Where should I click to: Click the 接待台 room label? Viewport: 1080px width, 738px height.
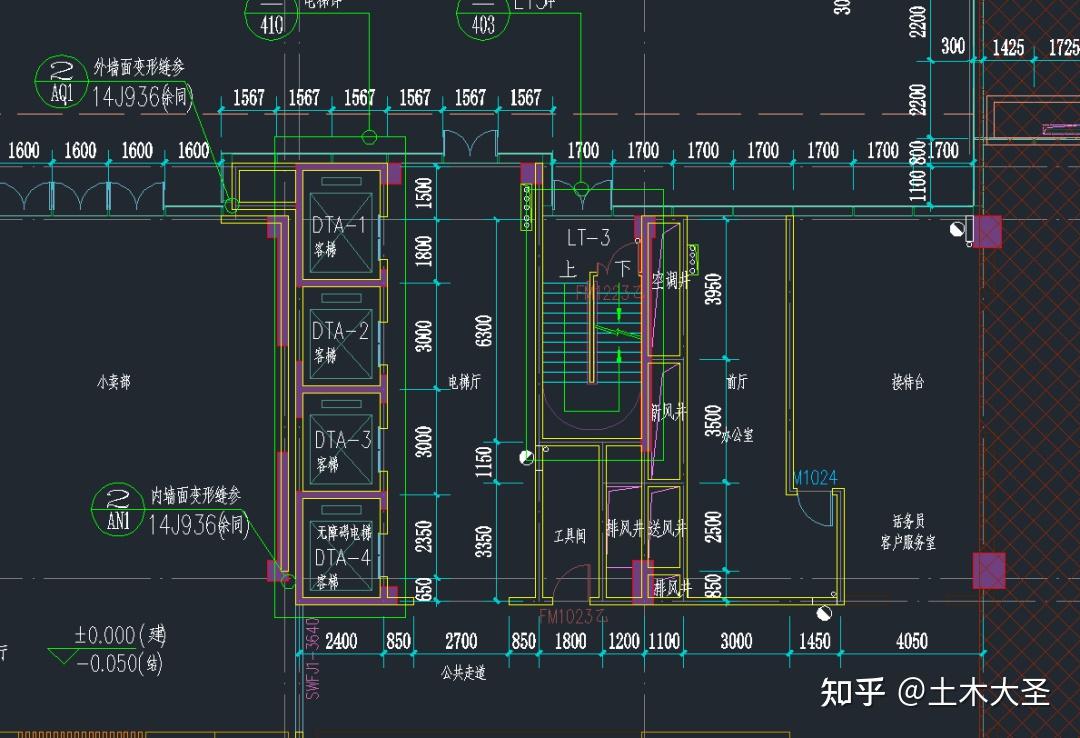point(908,382)
